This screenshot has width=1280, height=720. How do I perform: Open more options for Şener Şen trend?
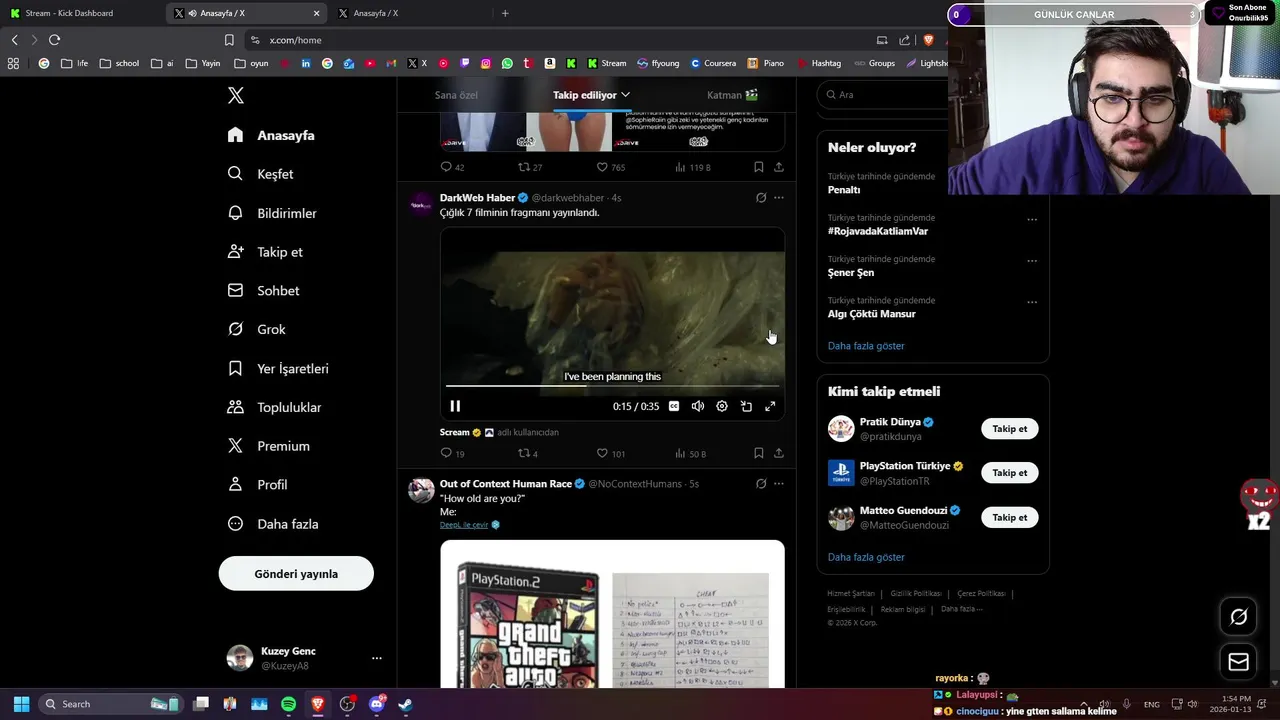point(1032,261)
